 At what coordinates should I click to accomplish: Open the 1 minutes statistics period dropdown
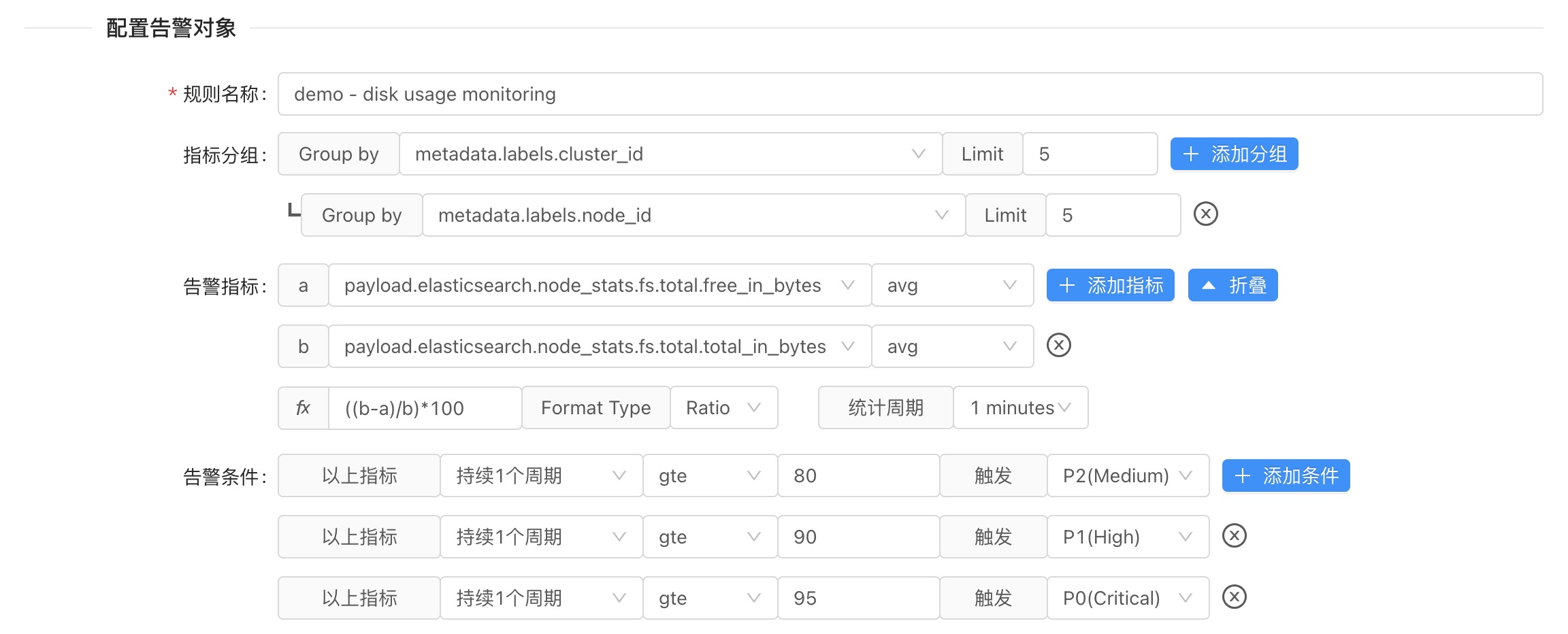click(1019, 407)
